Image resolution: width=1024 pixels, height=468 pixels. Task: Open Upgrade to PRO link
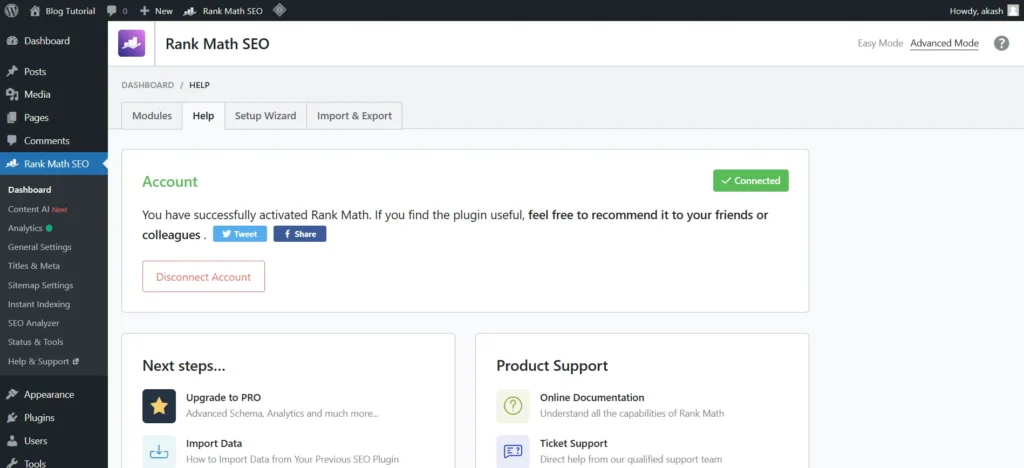pyautogui.click(x=223, y=398)
